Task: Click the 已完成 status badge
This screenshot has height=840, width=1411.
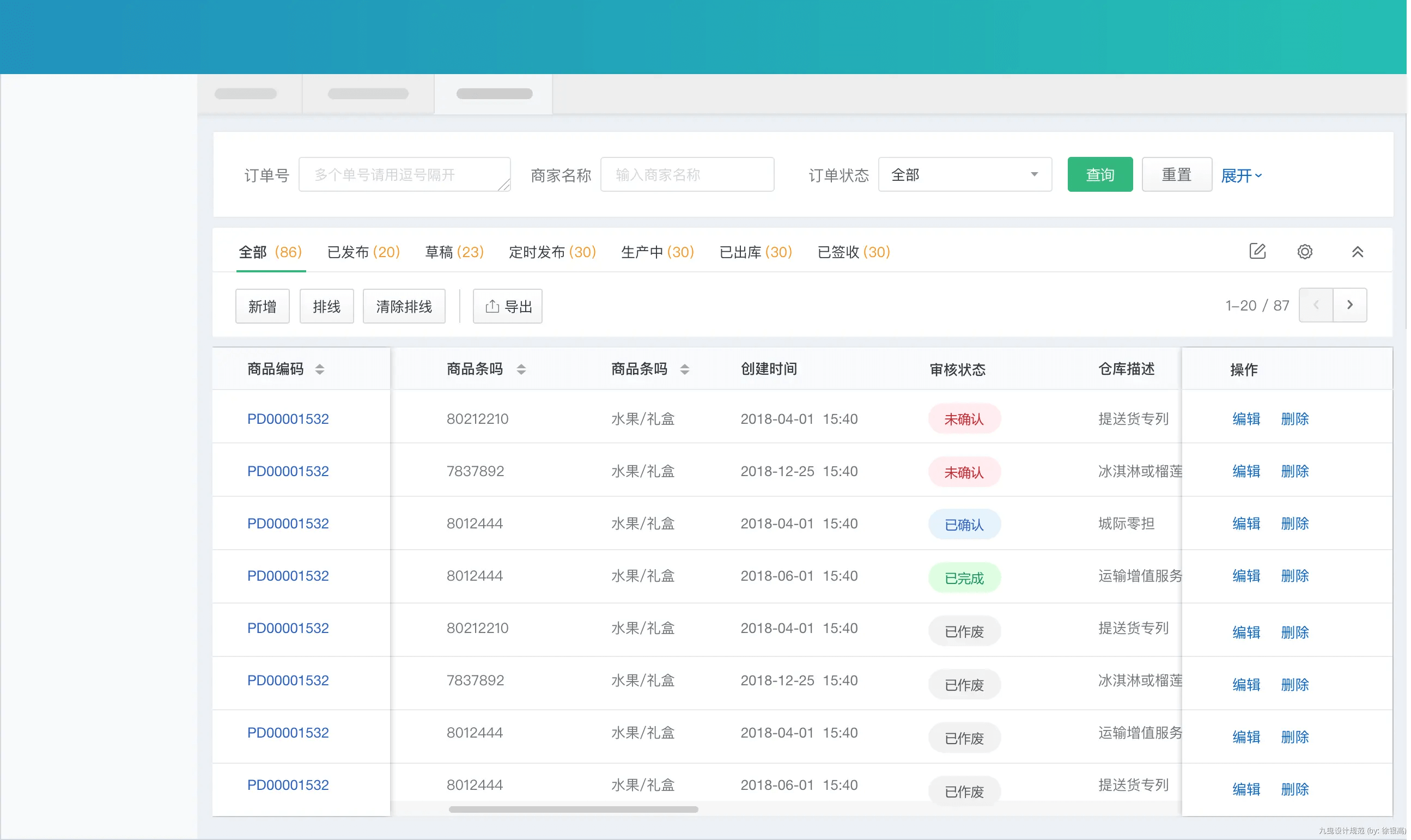Action: pos(964,578)
